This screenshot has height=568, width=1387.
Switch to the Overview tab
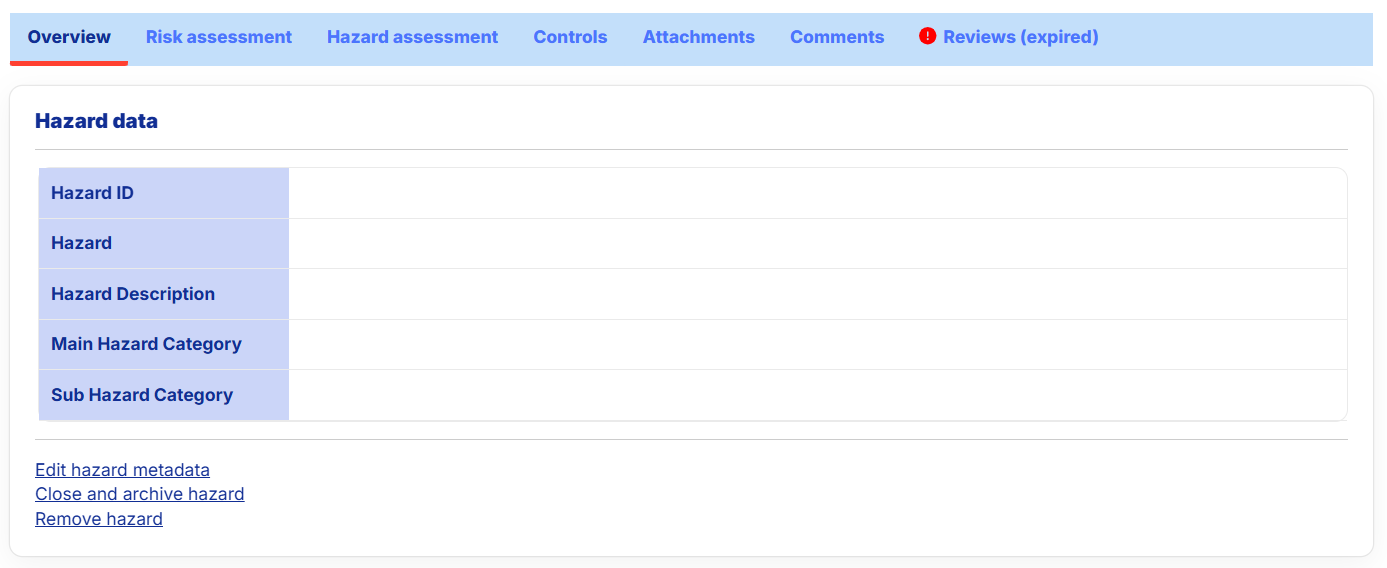[69, 37]
